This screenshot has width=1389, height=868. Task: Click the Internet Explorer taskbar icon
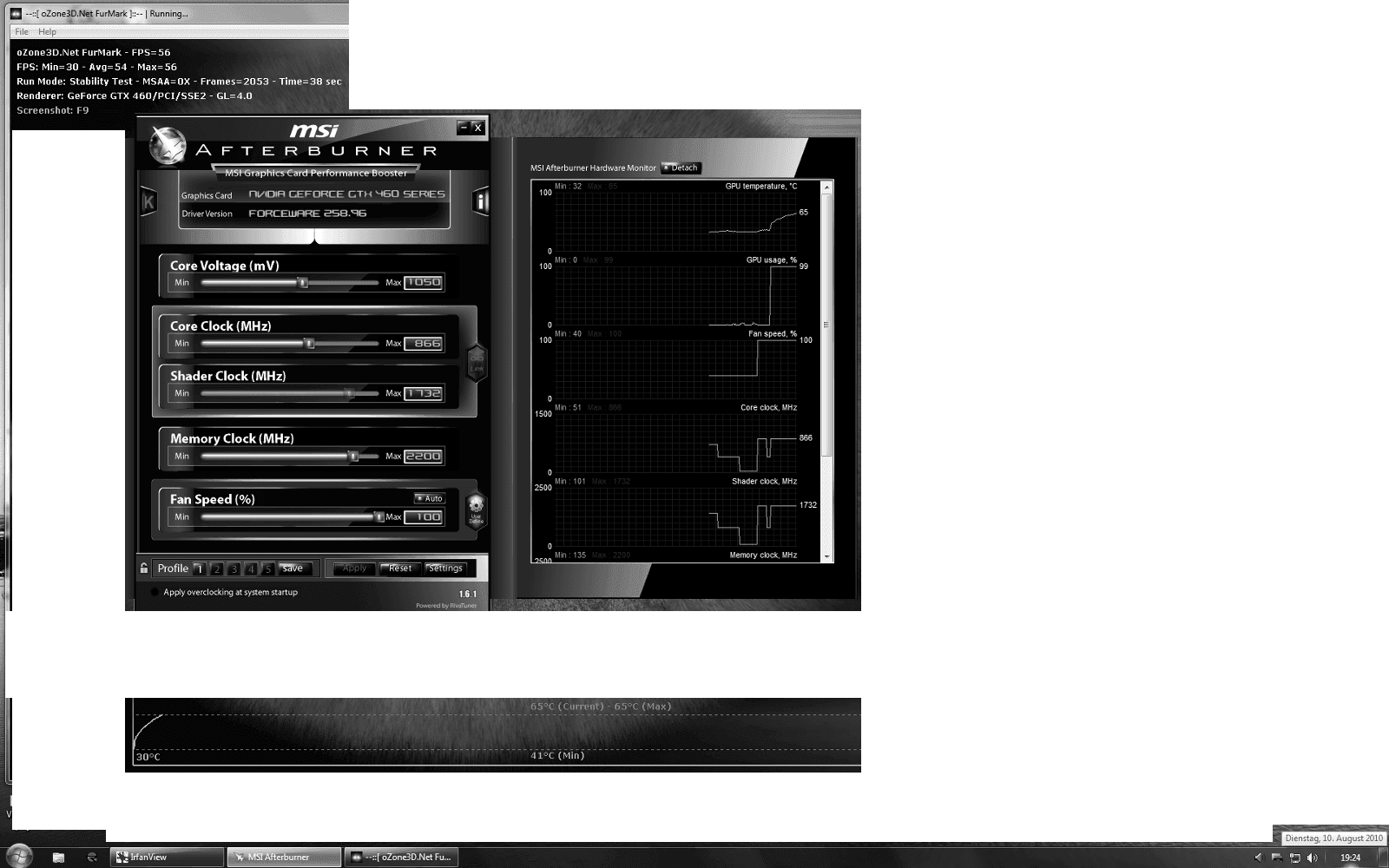coord(92,857)
